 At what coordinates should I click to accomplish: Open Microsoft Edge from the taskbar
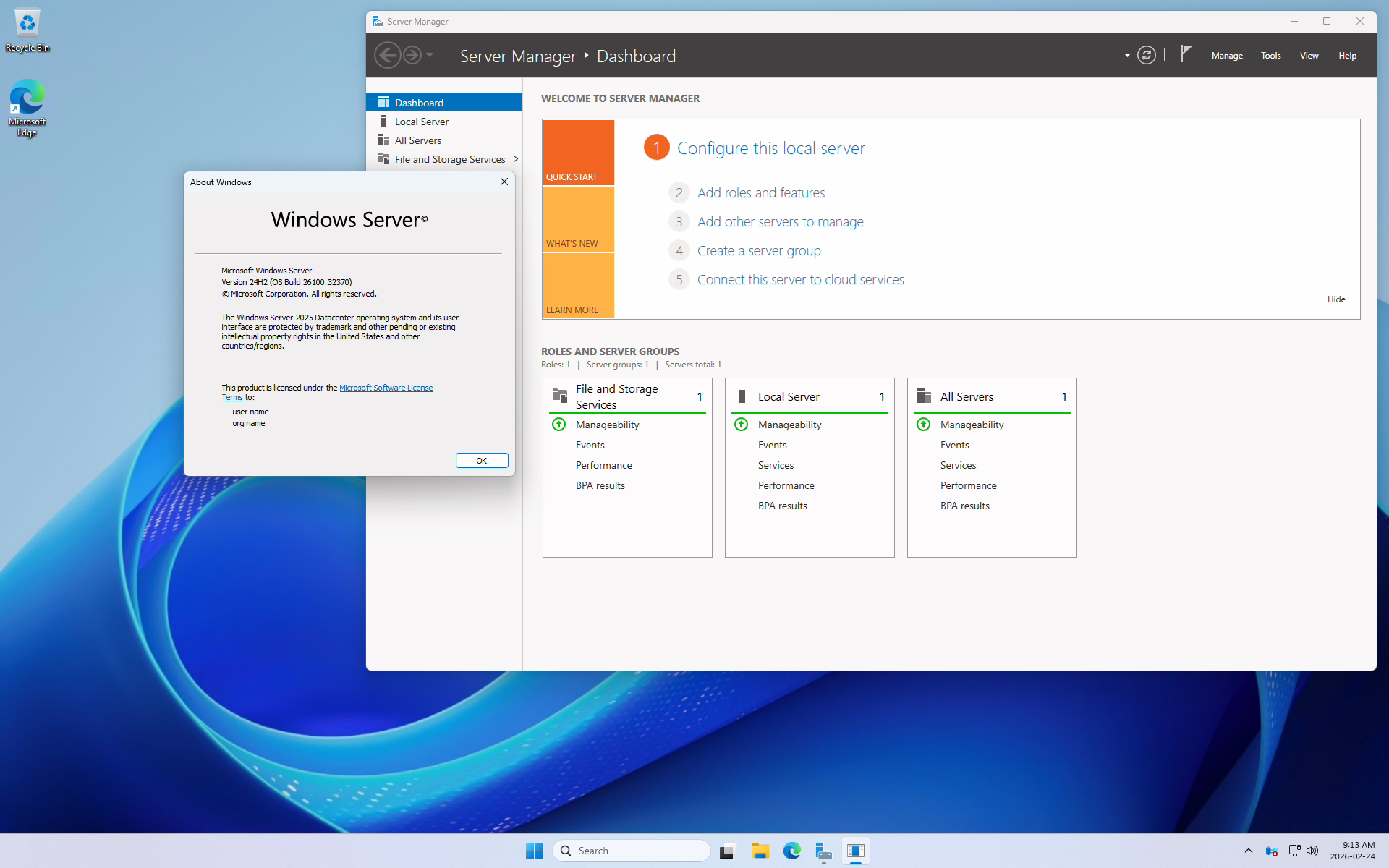(x=791, y=851)
